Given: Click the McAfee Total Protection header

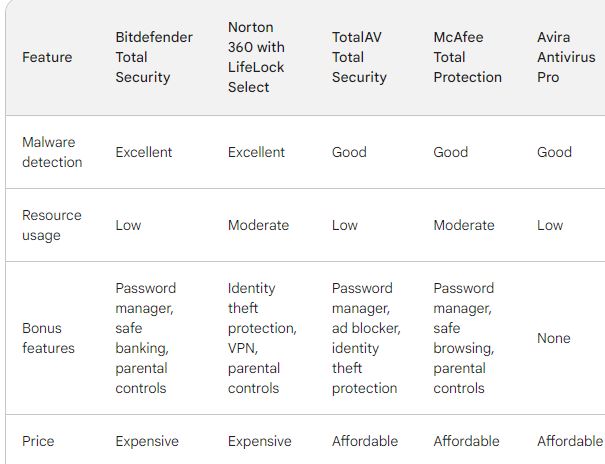Looking at the screenshot, I should coord(467,57).
